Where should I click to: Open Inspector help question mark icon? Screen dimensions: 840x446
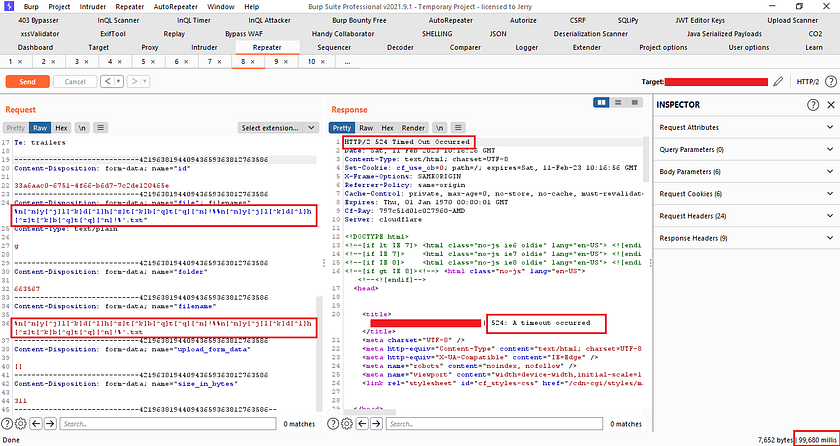point(813,105)
